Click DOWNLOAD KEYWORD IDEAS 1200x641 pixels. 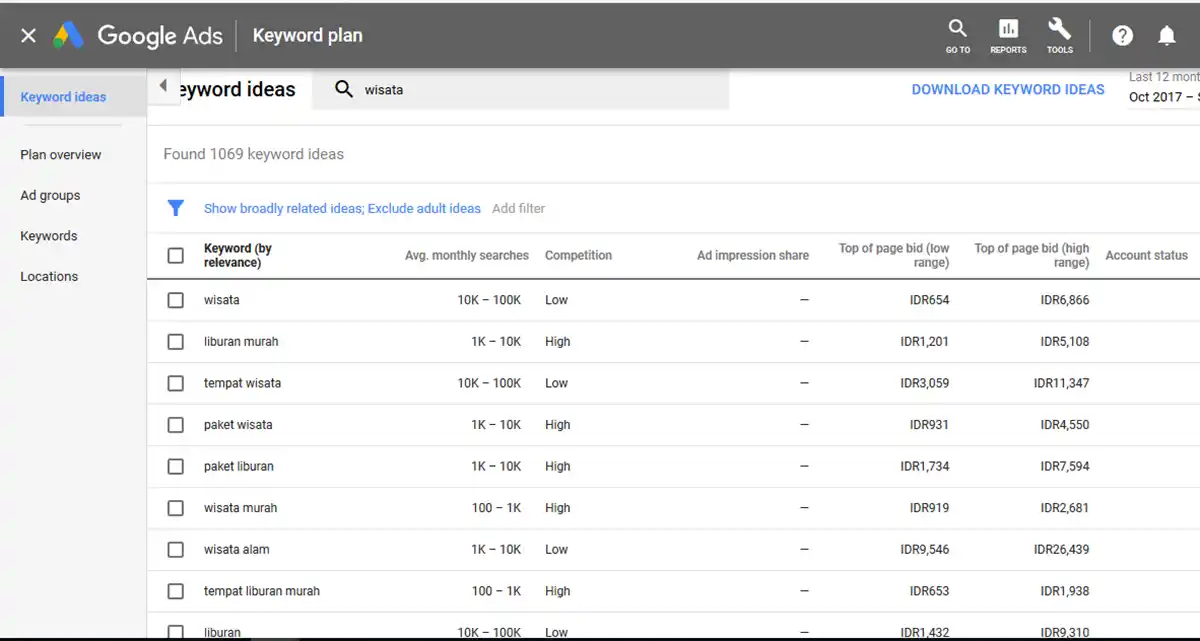click(x=1007, y=89)
